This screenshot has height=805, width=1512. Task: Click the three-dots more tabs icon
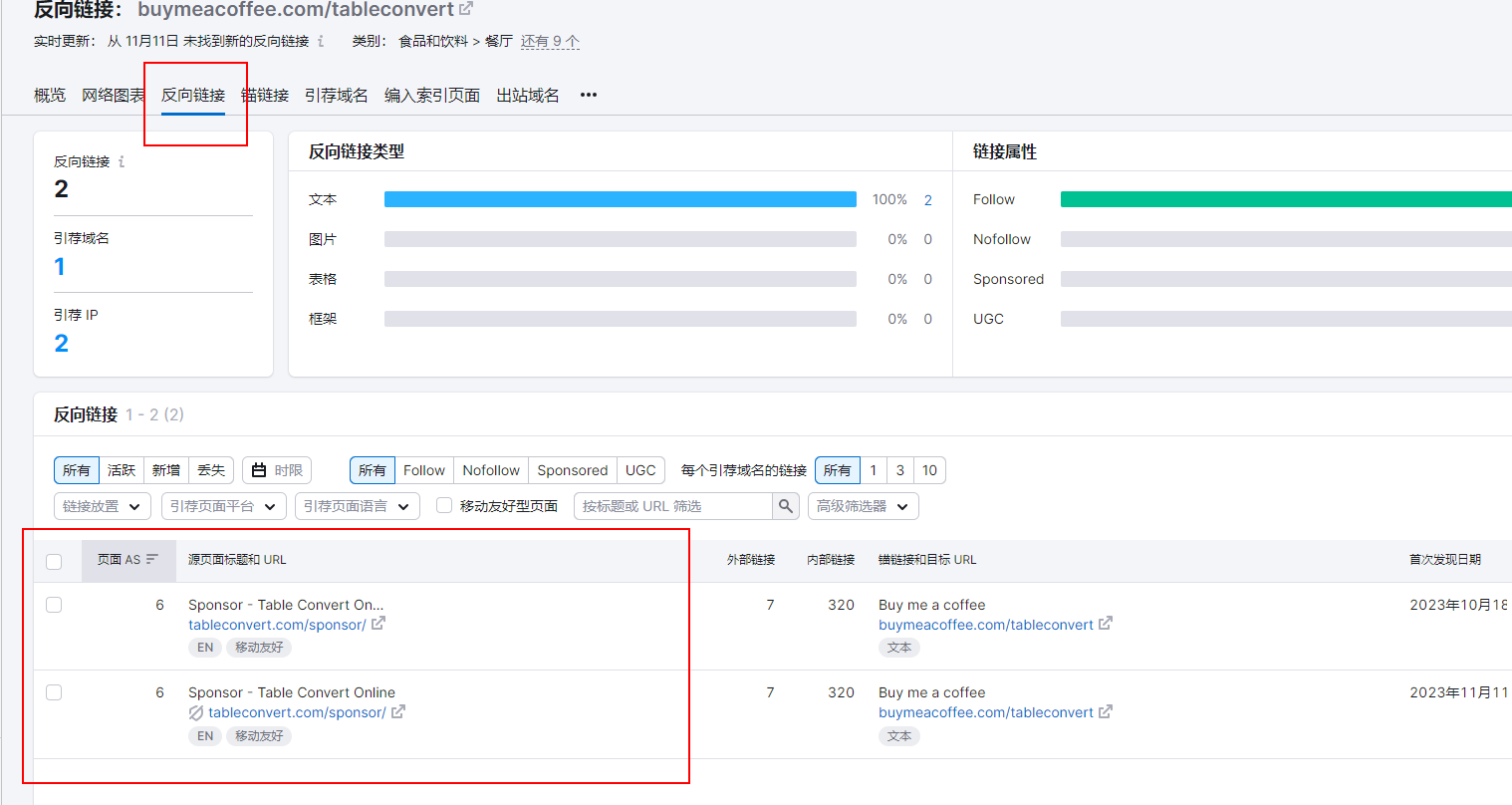click(x=589, y=95)
